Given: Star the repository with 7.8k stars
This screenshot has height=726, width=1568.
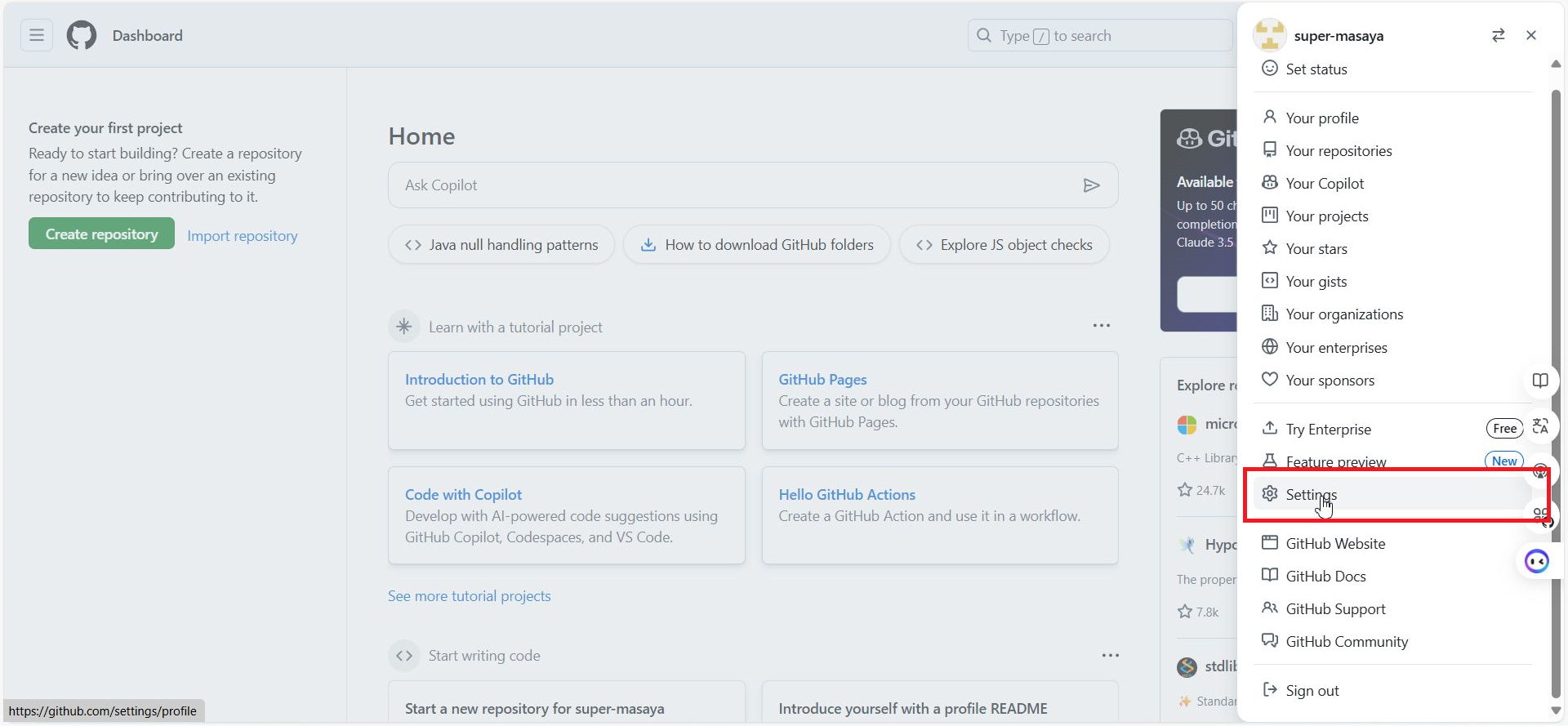Looking at the screenshot, I should tap(1185, 612).
